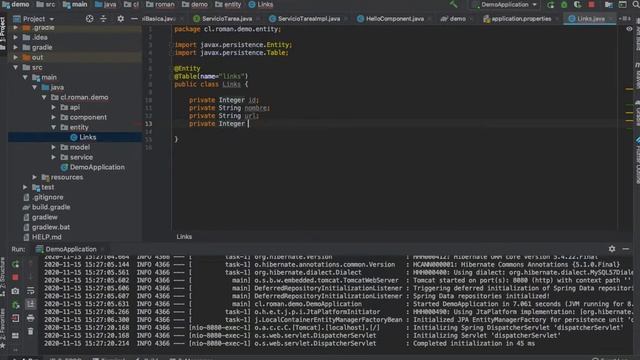Print console output with printer icon
The height and width of the screenshot is (360, 640).
point(31,318)
